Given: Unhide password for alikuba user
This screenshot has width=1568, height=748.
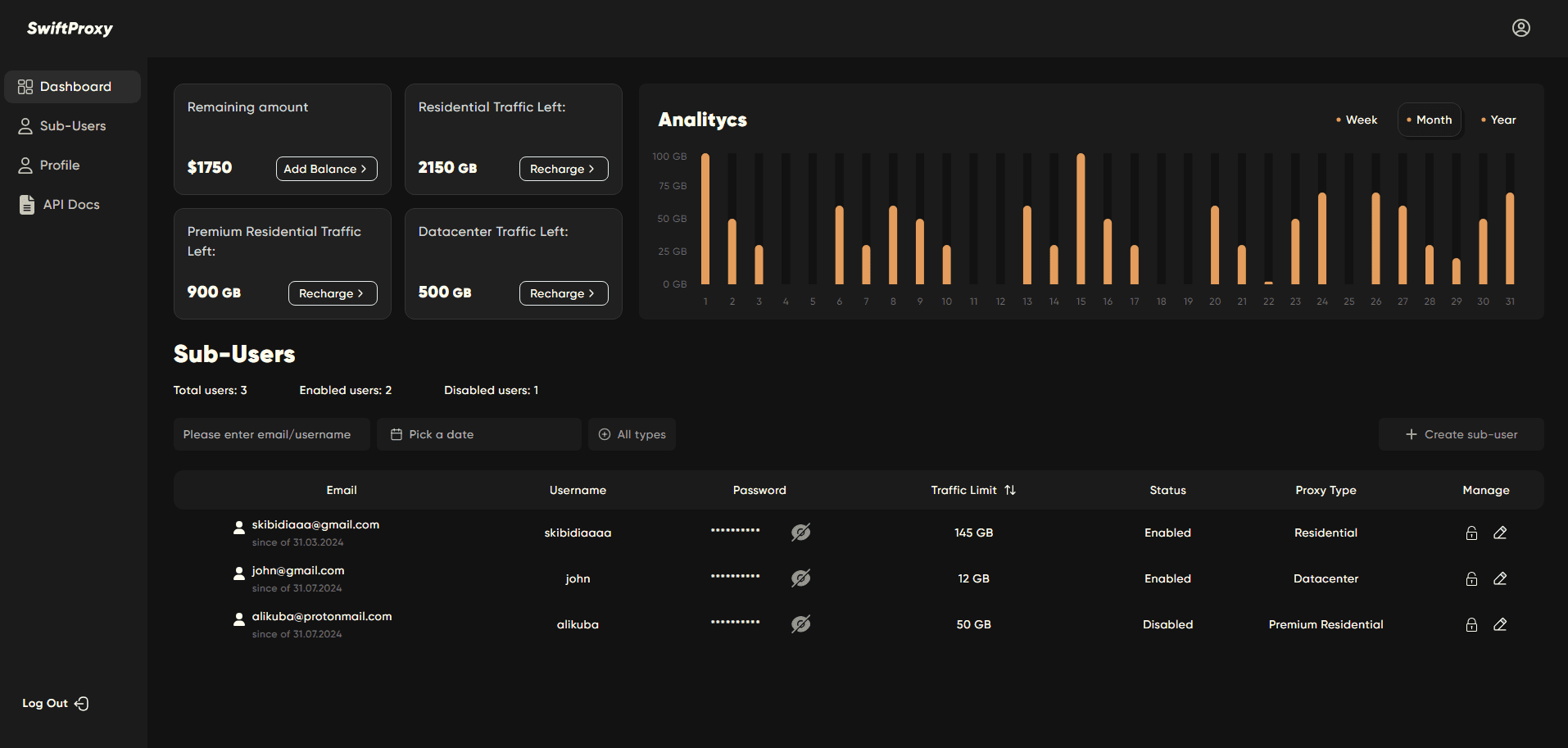Looking at the screenshot, I should coord(801,624).
